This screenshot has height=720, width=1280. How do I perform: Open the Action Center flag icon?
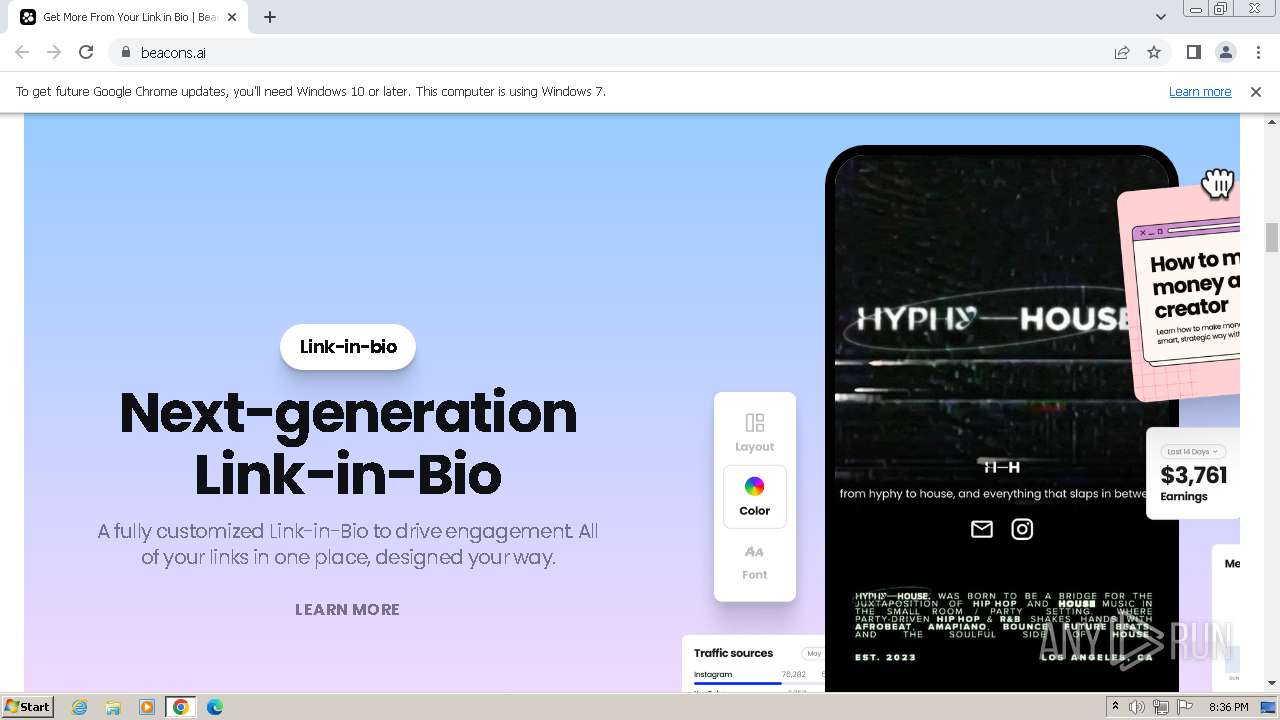(1185, 707)
